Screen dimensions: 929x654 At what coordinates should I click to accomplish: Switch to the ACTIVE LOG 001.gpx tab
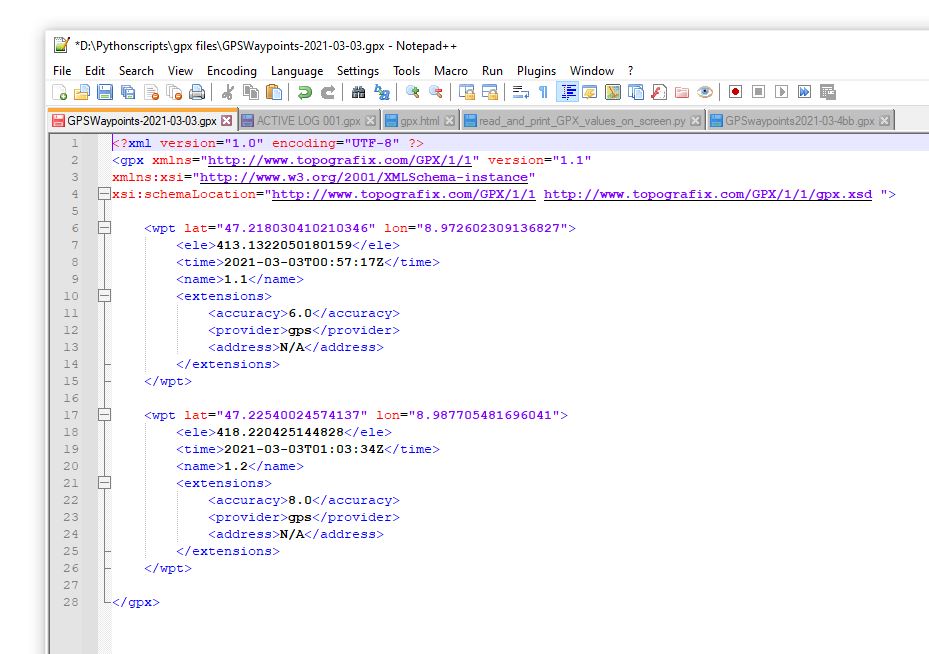tap(308, 121)
